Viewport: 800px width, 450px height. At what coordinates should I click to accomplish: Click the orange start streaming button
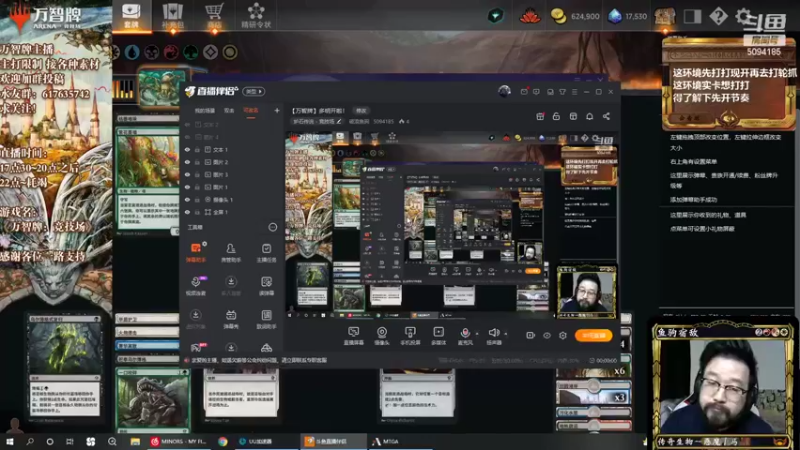(x=593, y=335)
